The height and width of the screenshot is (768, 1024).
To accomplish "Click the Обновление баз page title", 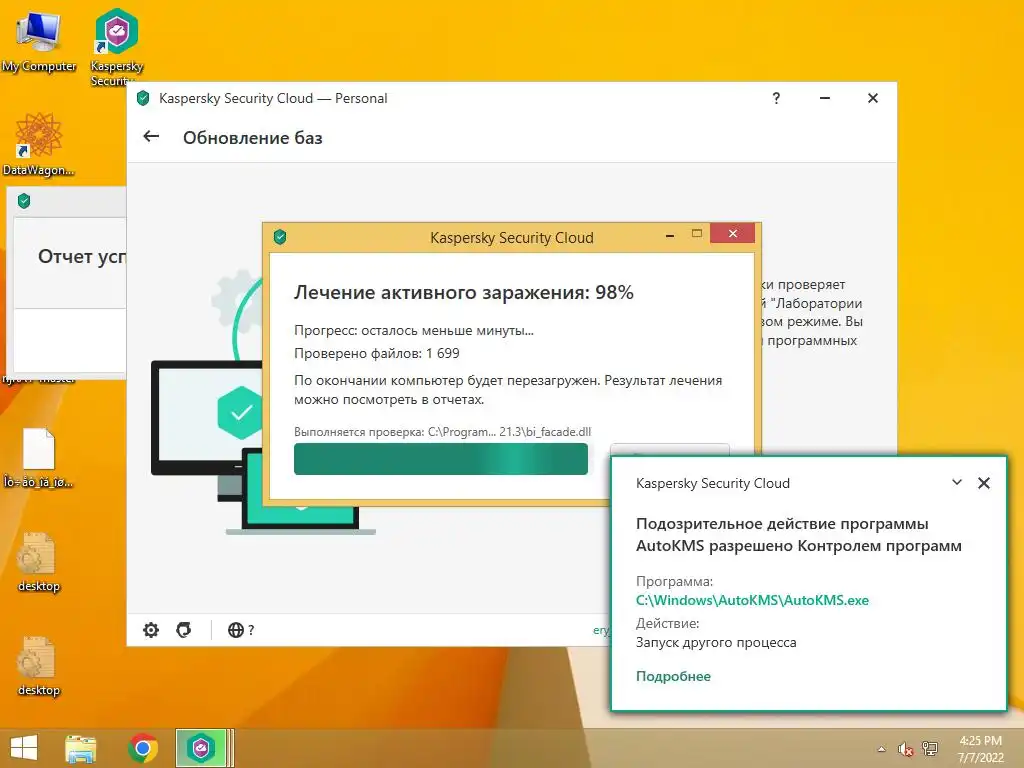I will pyautogui.click(x=253, y=138).
